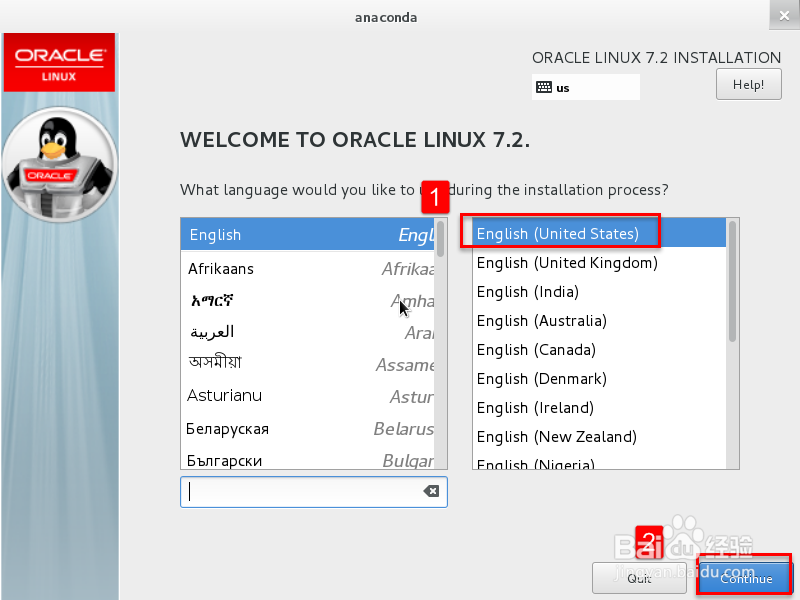Click the clear icon in search field
This screenshot has height=600, width=800.
point(431,492)
